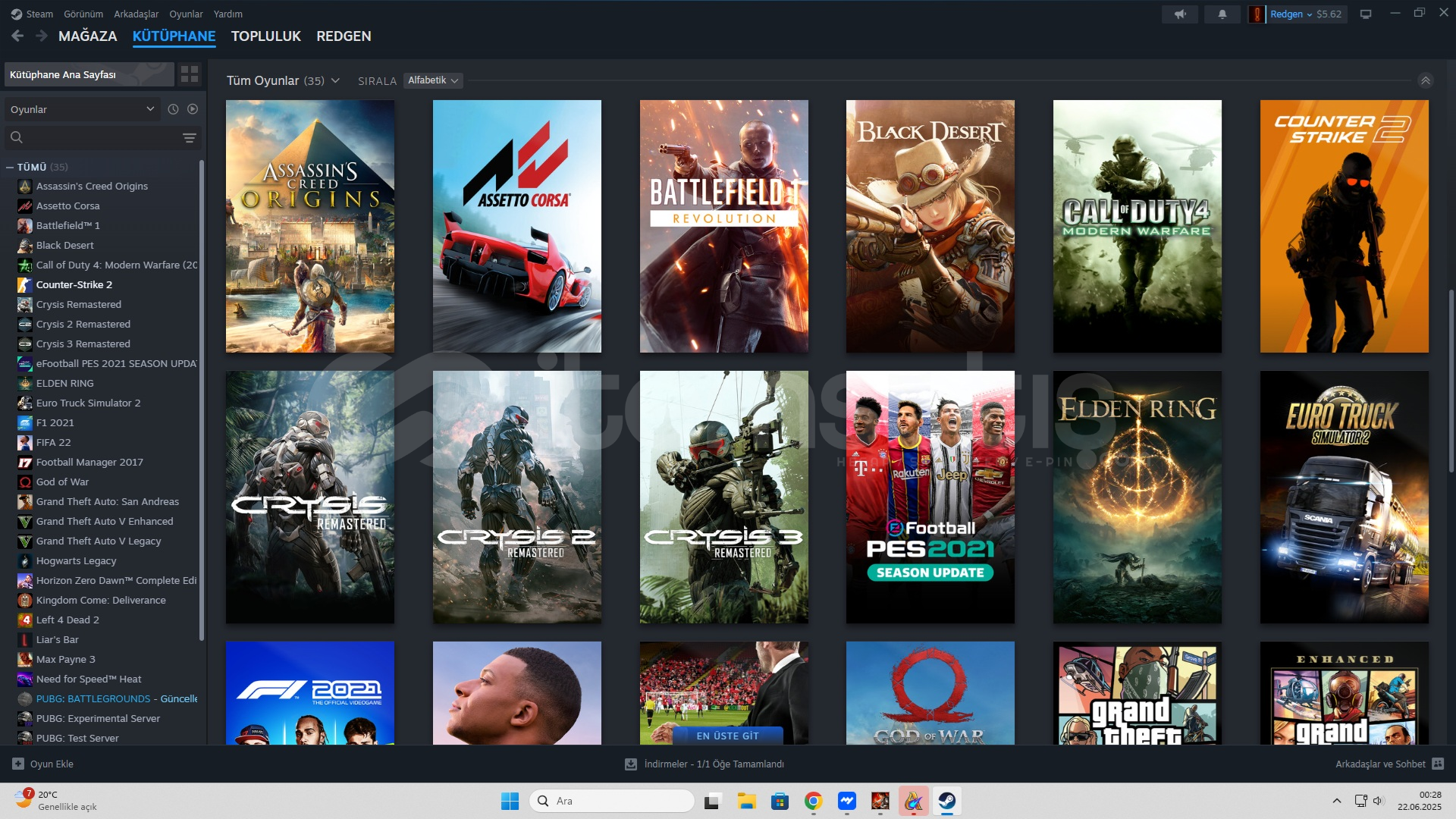Go to the TOPLULUK tab
Image resolution: width=1456 pixels, height=819 pixels.
click(266, 36)
